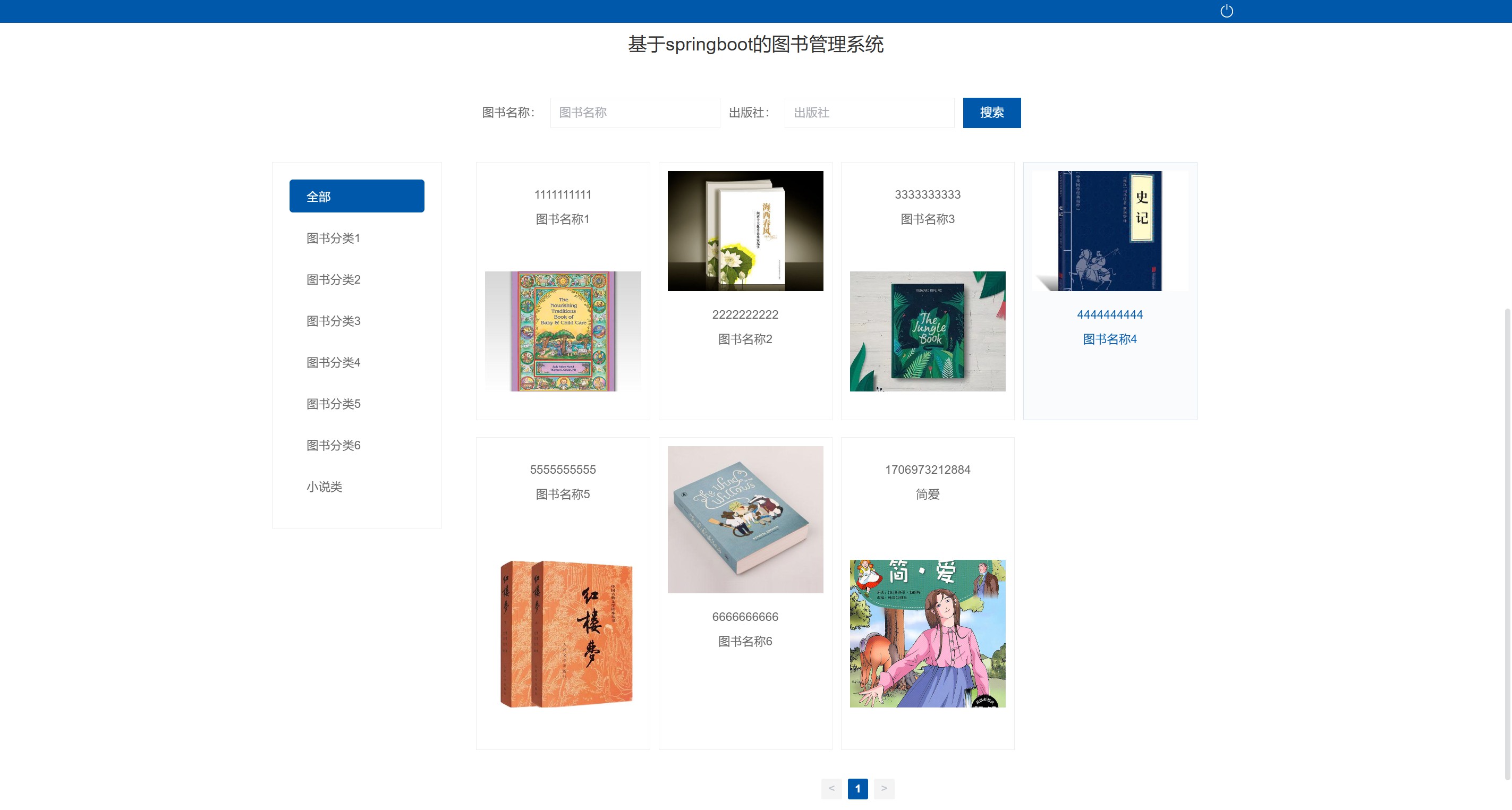The width and height of the screenshot is (1512, 810).
Task: Go to next page arrow
Action: [884, 788]
